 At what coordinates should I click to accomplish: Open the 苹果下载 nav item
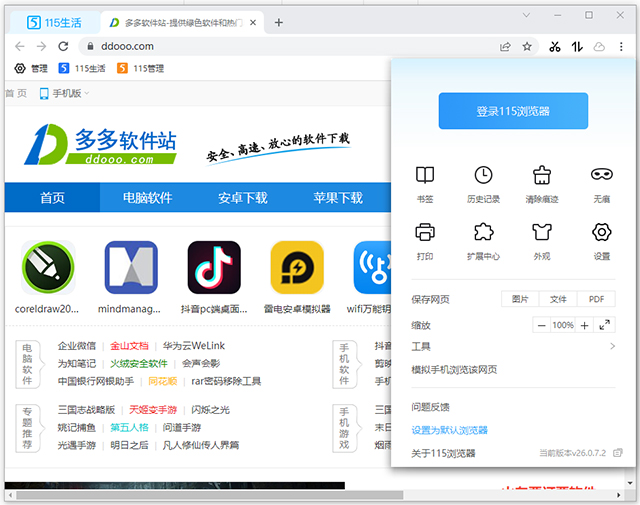[338, 198]
